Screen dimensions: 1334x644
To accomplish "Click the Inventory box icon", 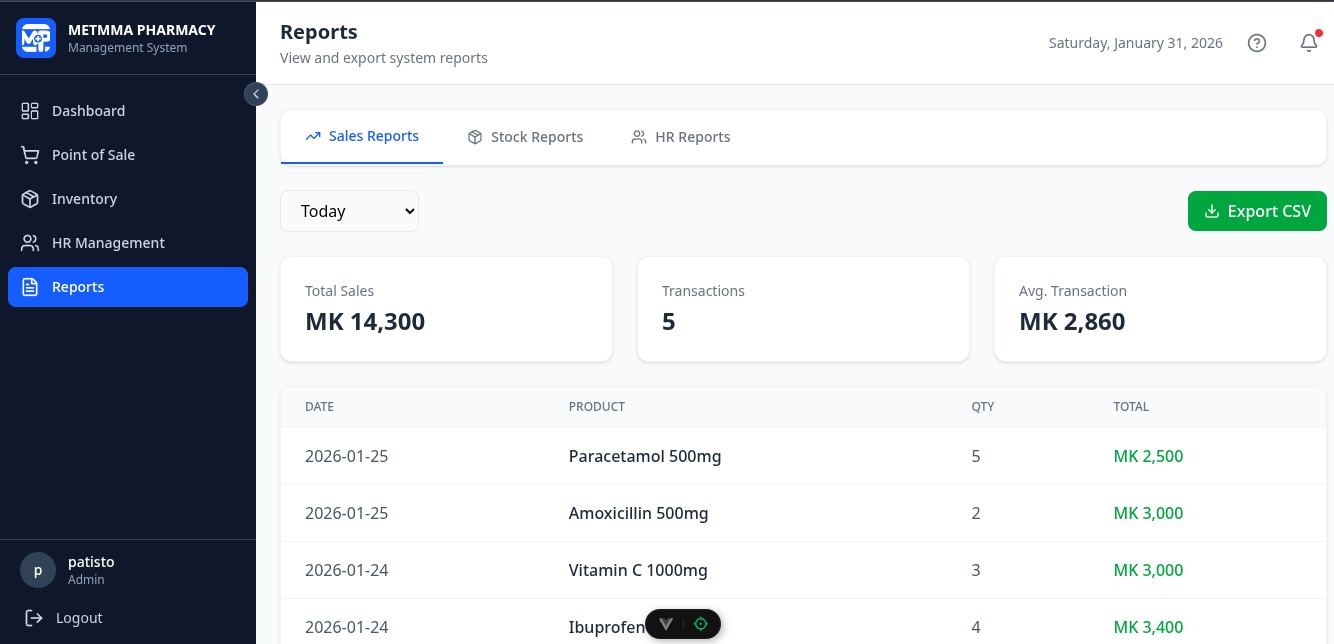I will tap(30, 199).
